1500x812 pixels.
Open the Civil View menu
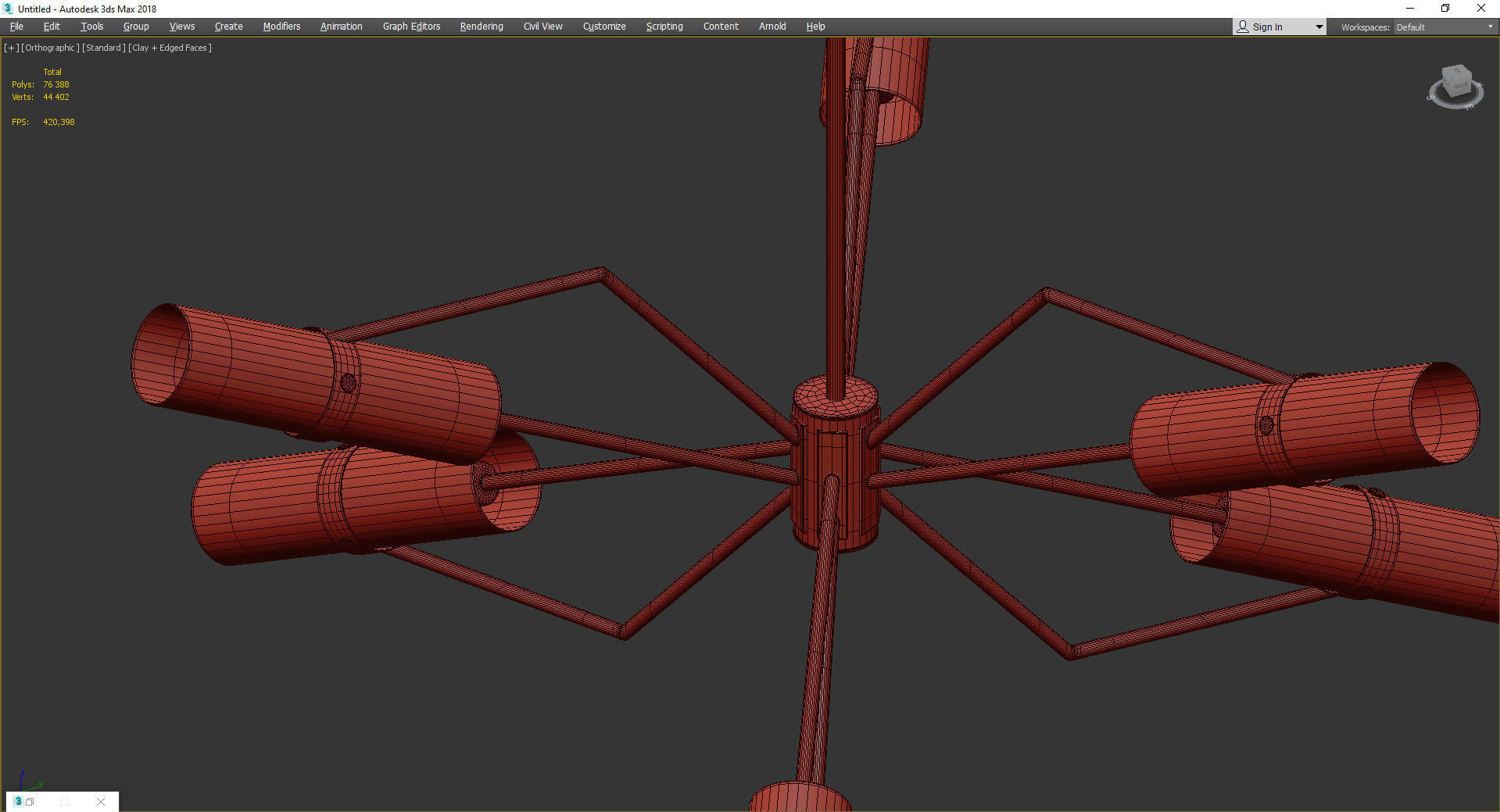coord(543,27)
